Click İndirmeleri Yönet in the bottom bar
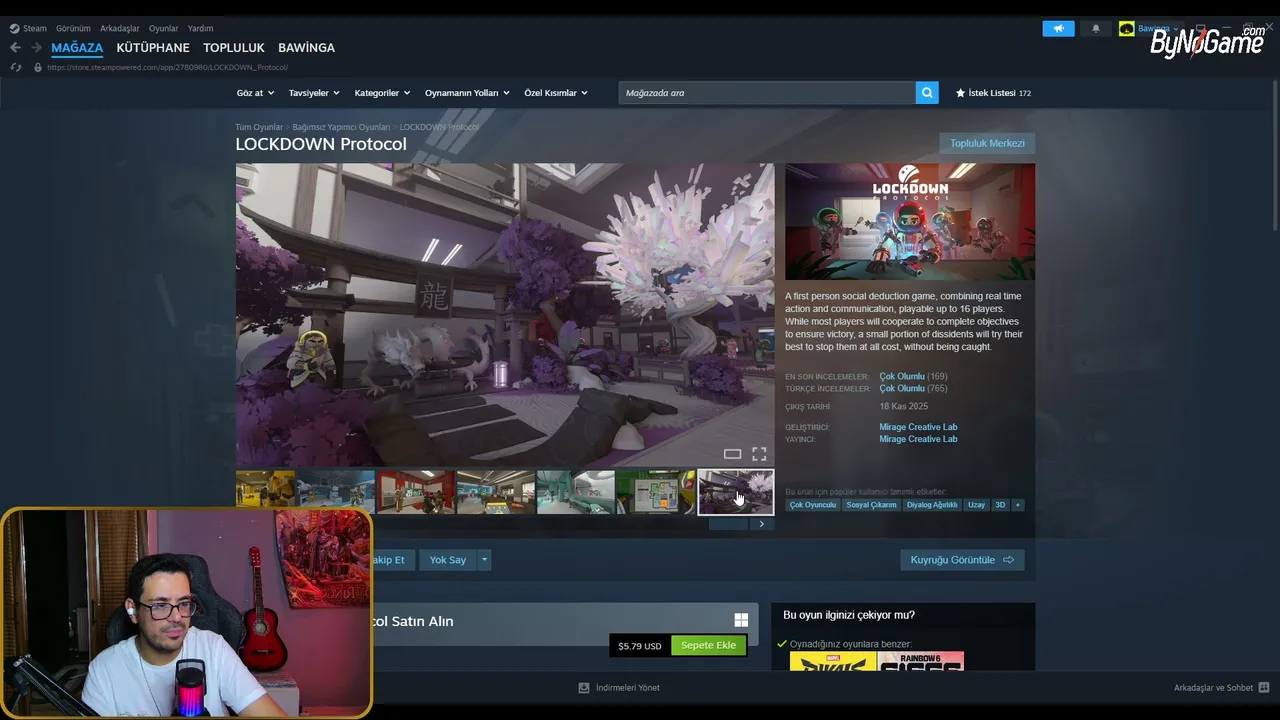Viewport: 1280px width, 720px height. [627, 688]
